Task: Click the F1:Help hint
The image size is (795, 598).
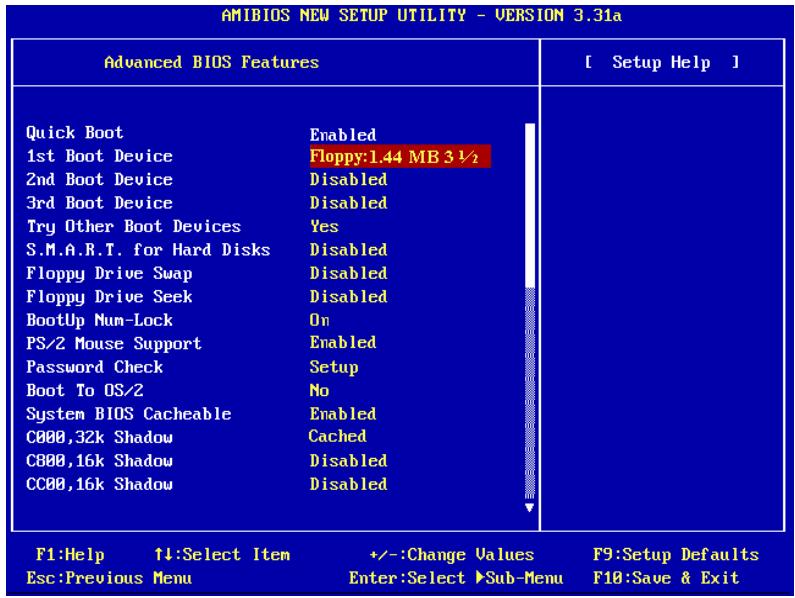Action: coord(70,555)
